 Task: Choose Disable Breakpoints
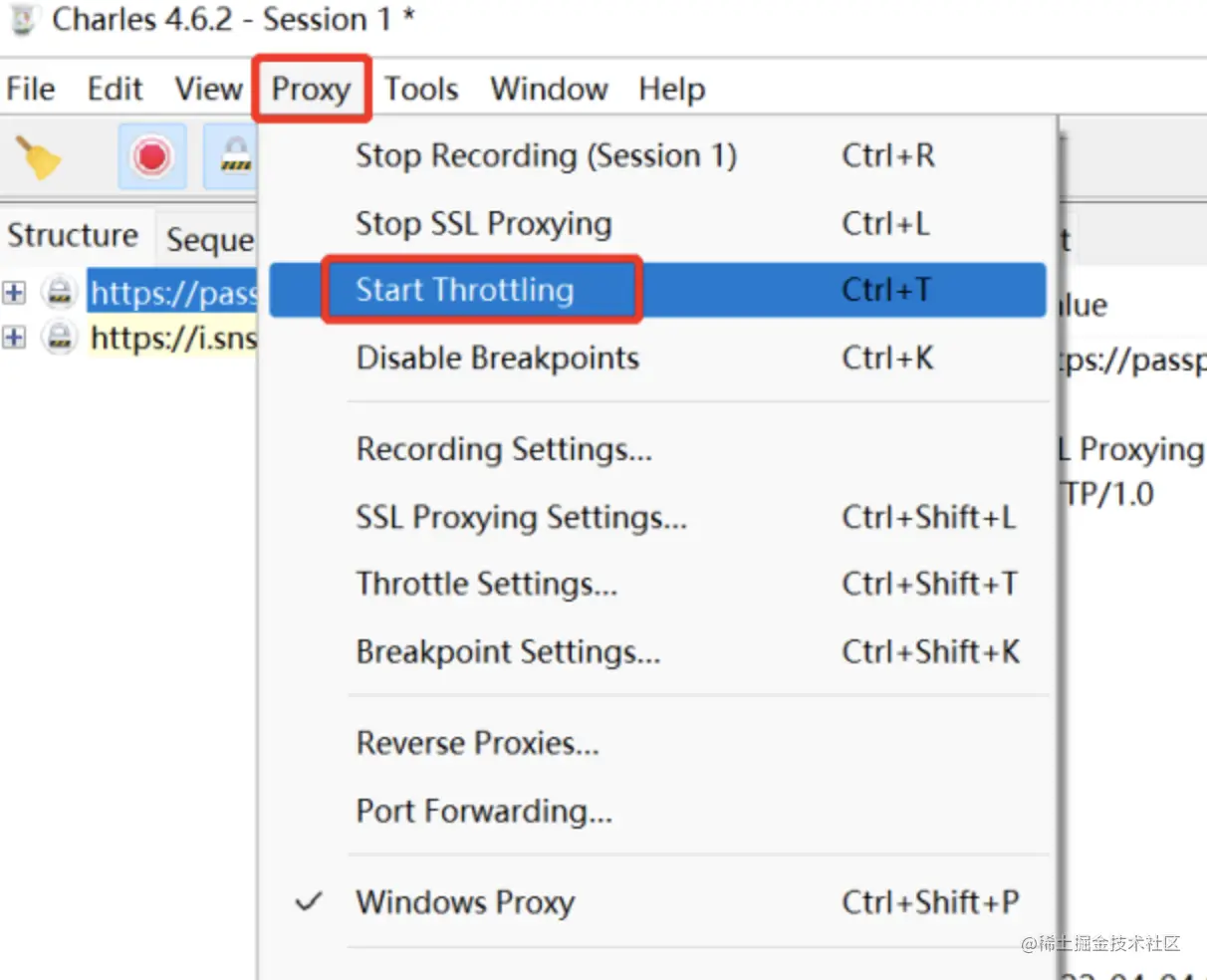[657, 359]
